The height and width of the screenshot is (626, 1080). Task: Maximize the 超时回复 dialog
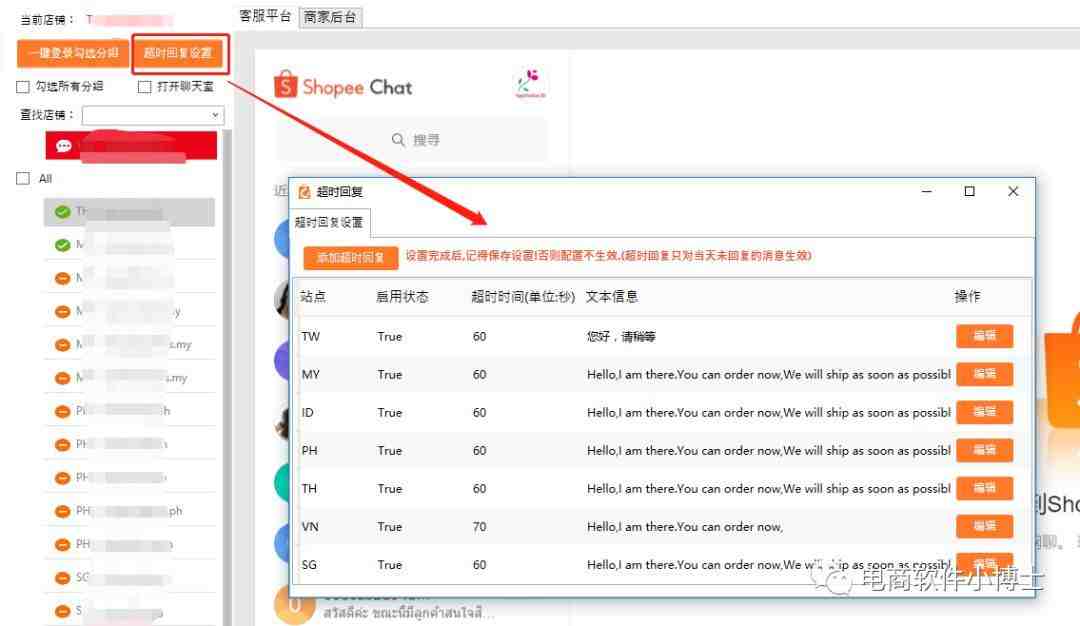(969, 191)
